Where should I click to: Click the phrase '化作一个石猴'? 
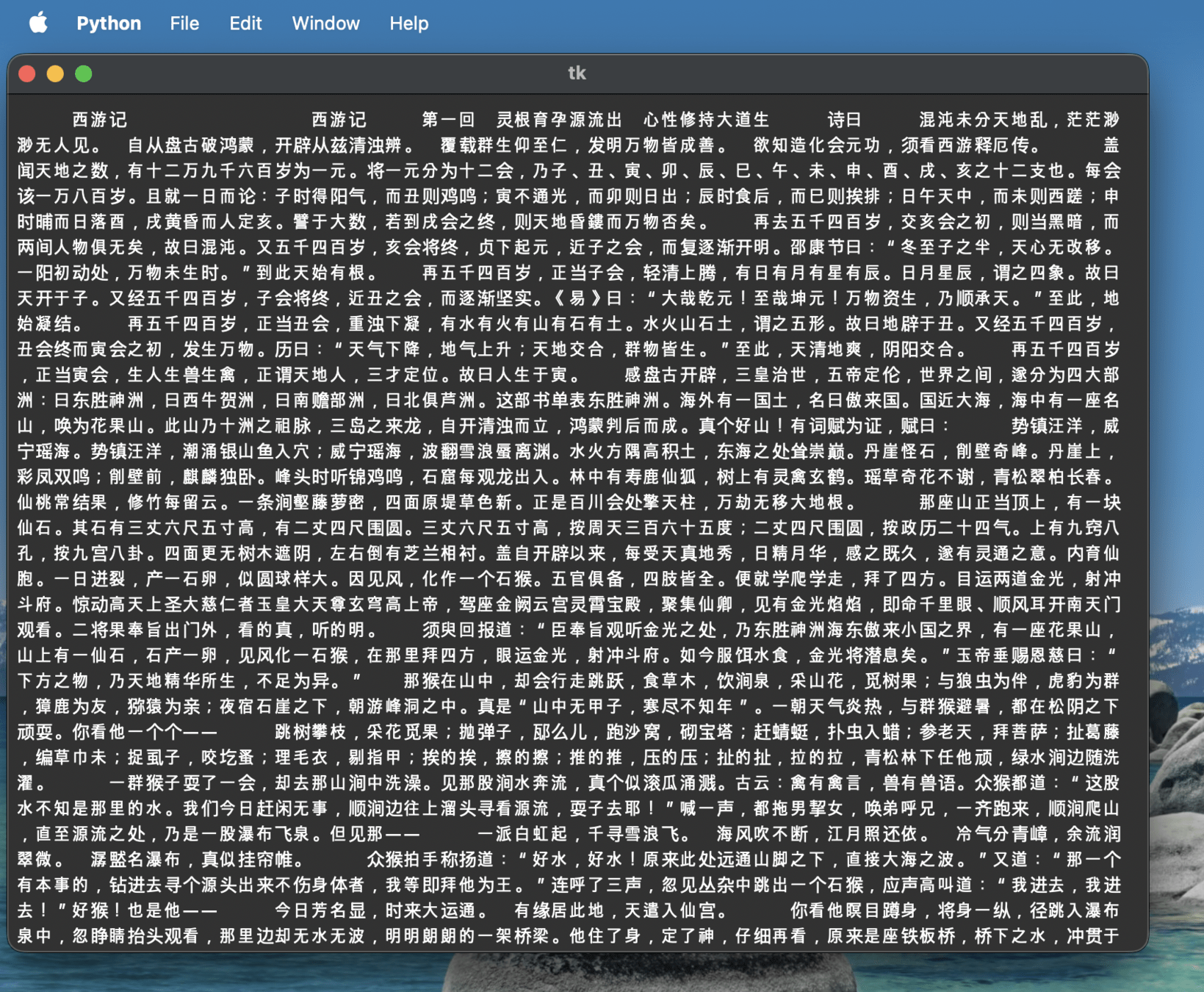pyautogui.click(x=476, y=580)
